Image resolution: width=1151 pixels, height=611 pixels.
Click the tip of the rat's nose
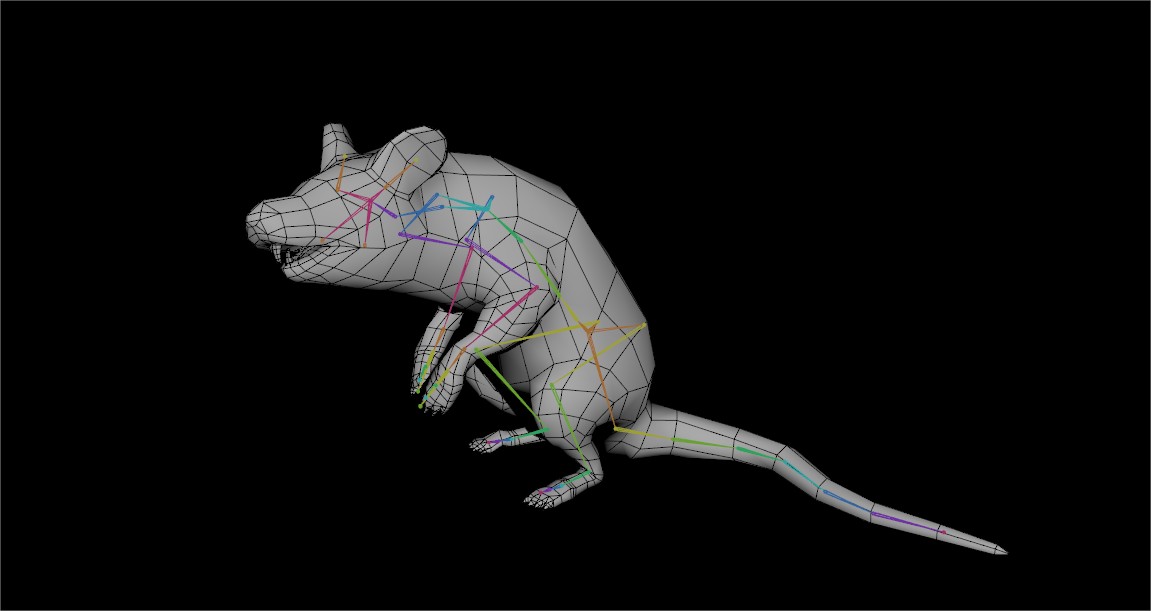pyautogui.click(x=251, y=221)
